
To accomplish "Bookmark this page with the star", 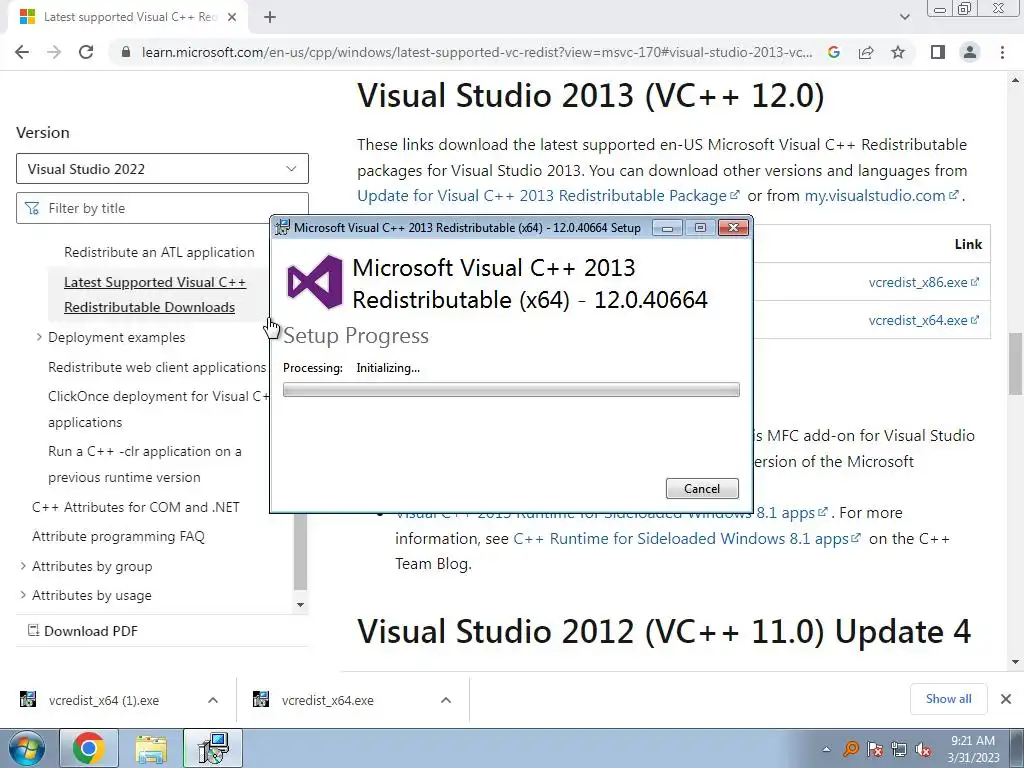I will coord(898,52).
